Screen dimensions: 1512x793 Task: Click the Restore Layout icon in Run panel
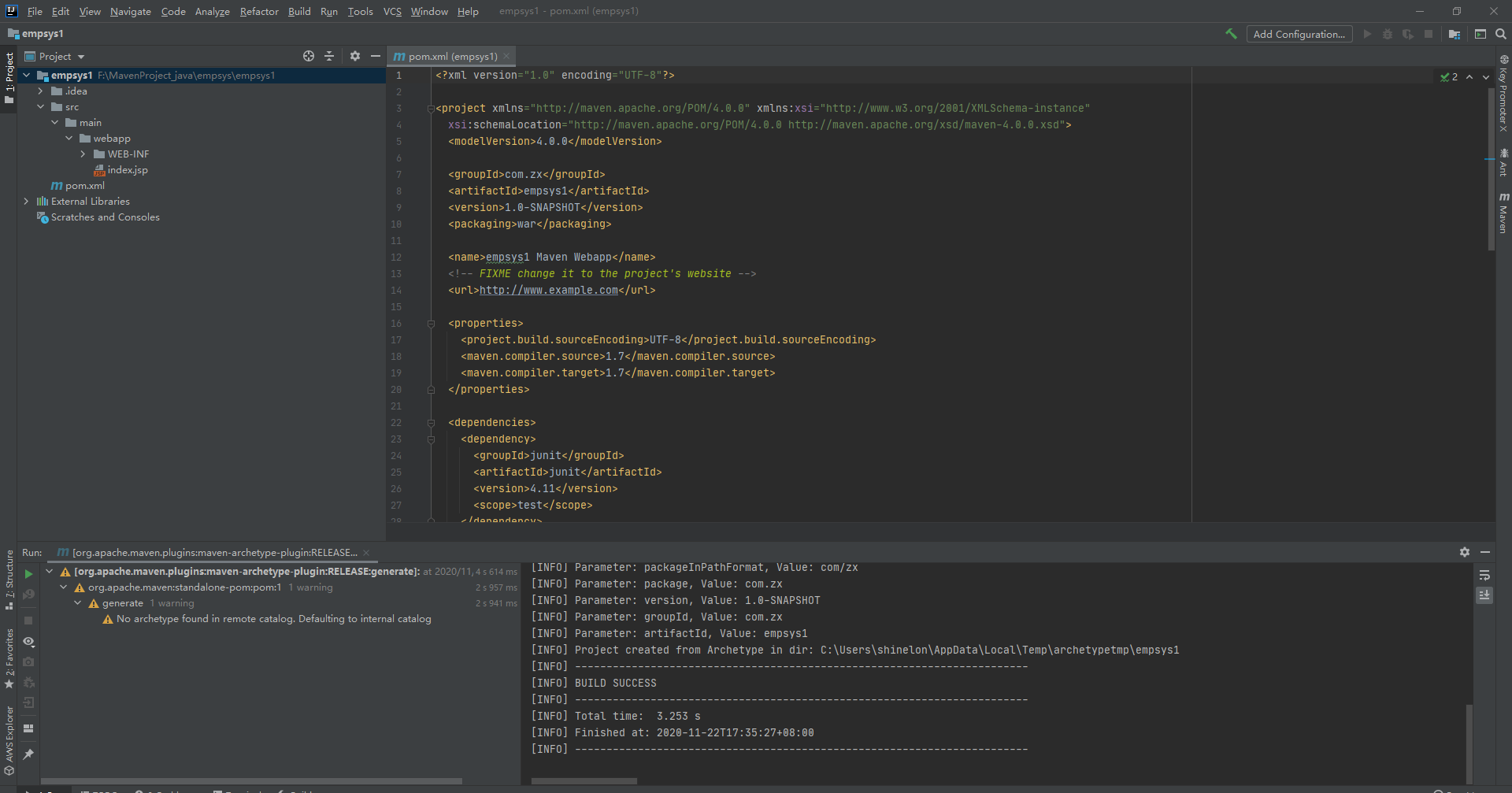[28, 728]
